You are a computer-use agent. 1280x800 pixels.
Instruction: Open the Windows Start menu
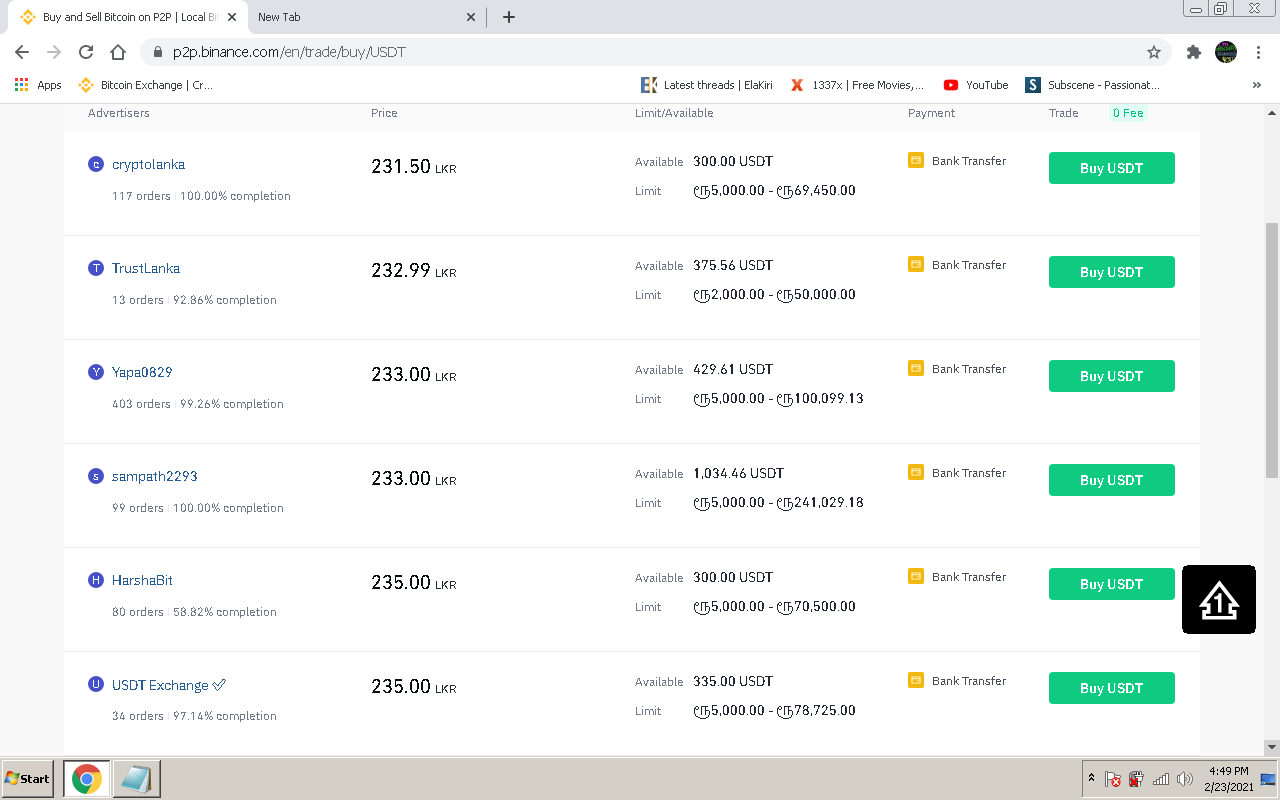tap(28, 778)
